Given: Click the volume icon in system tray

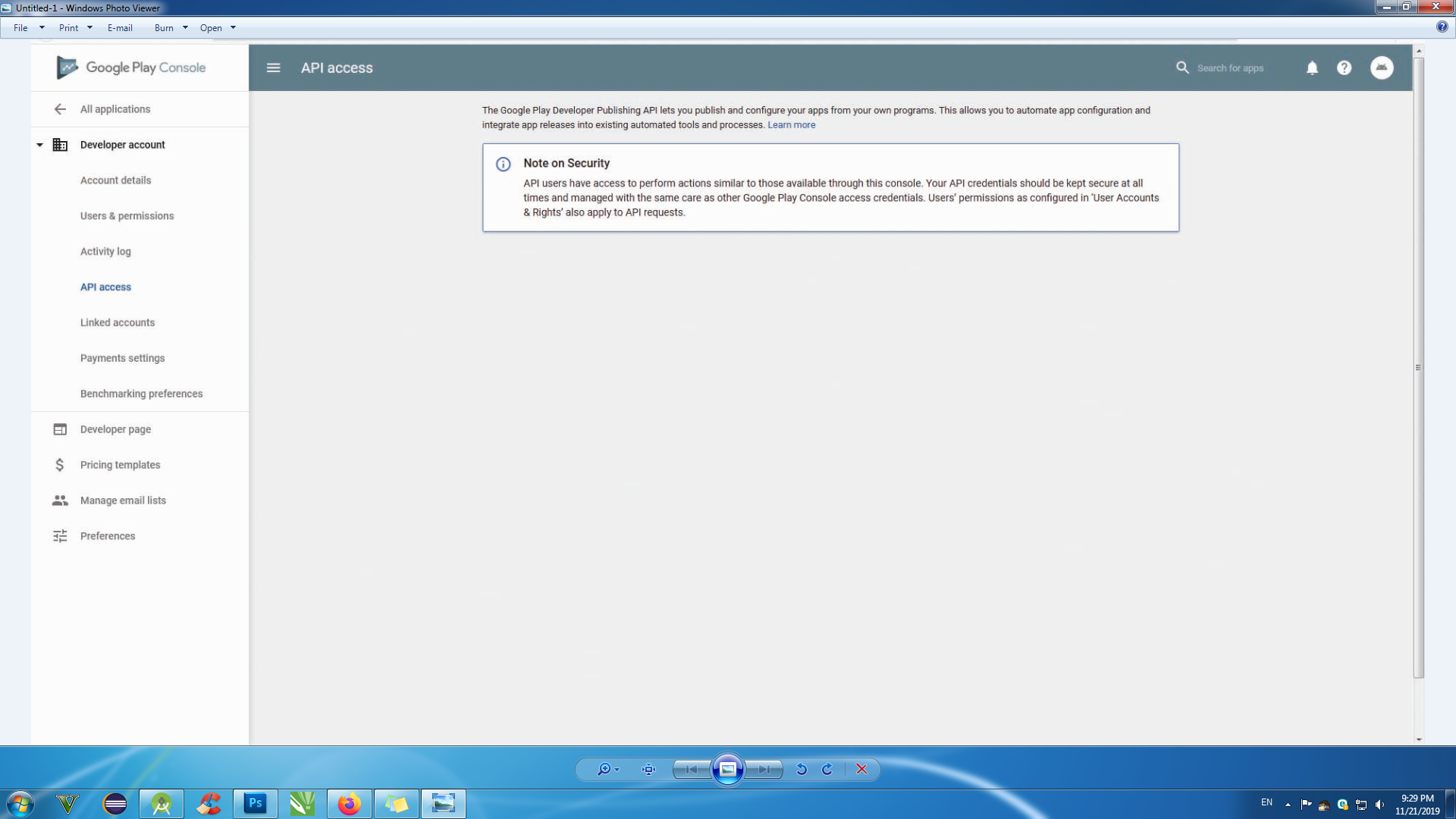Looking at the screenshot, I should (1379, 805).
